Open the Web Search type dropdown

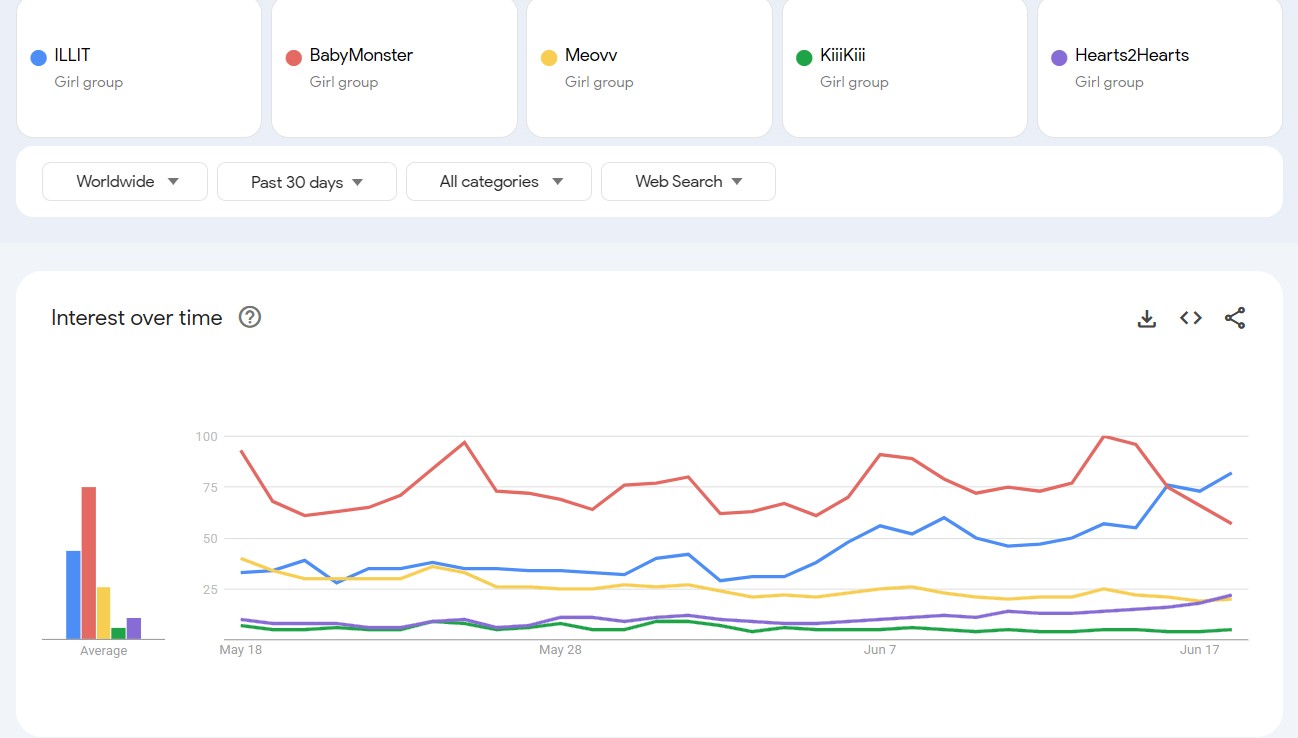pos(688,182)
